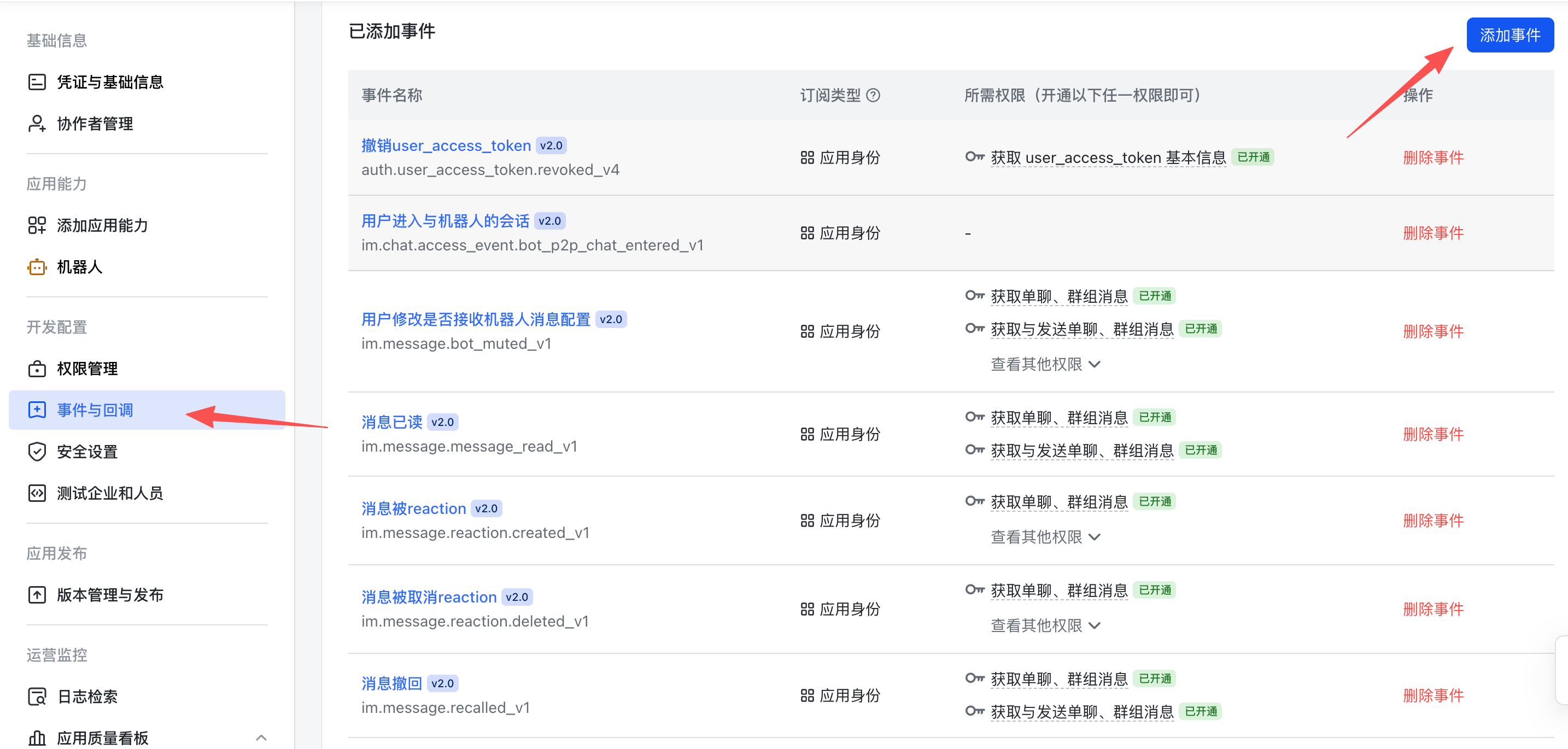Click the version management upload icon
The height and width of the screenshot is (749, 1568).
37,594
